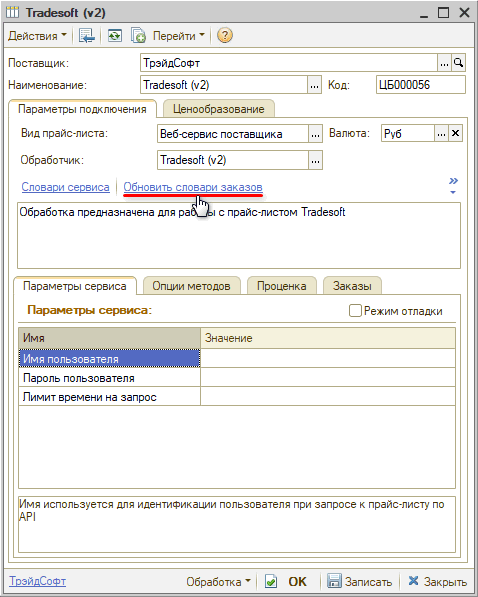Click the Валюта field with Руб
Image resolution: width=478 pixels, height=597 pixels.
click(x=408, y=134)
